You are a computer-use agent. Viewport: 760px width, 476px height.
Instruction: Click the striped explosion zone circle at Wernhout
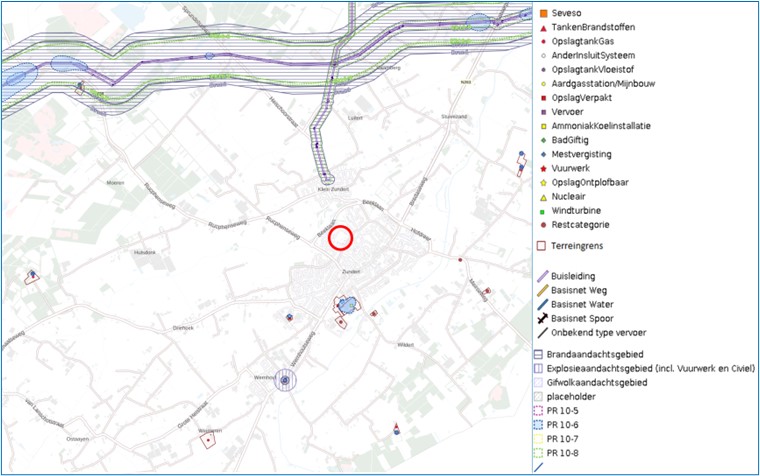(285, 380)
